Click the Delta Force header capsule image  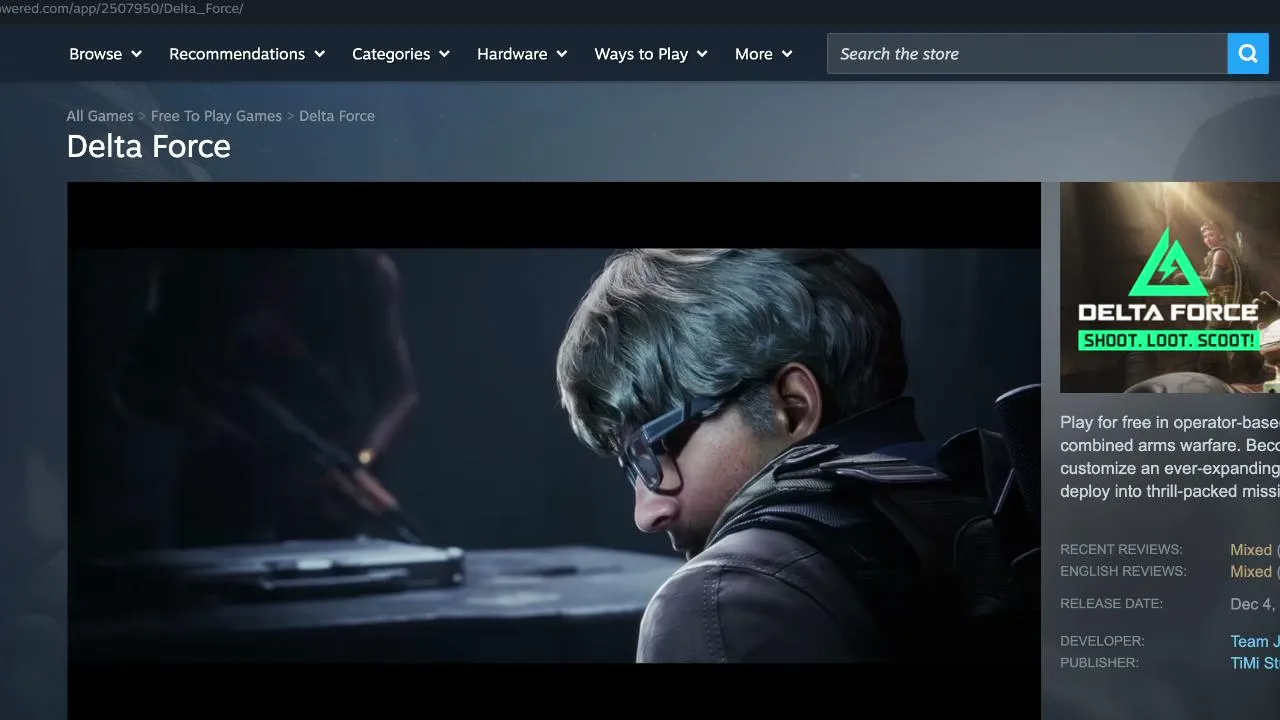tap(1170, 287)
